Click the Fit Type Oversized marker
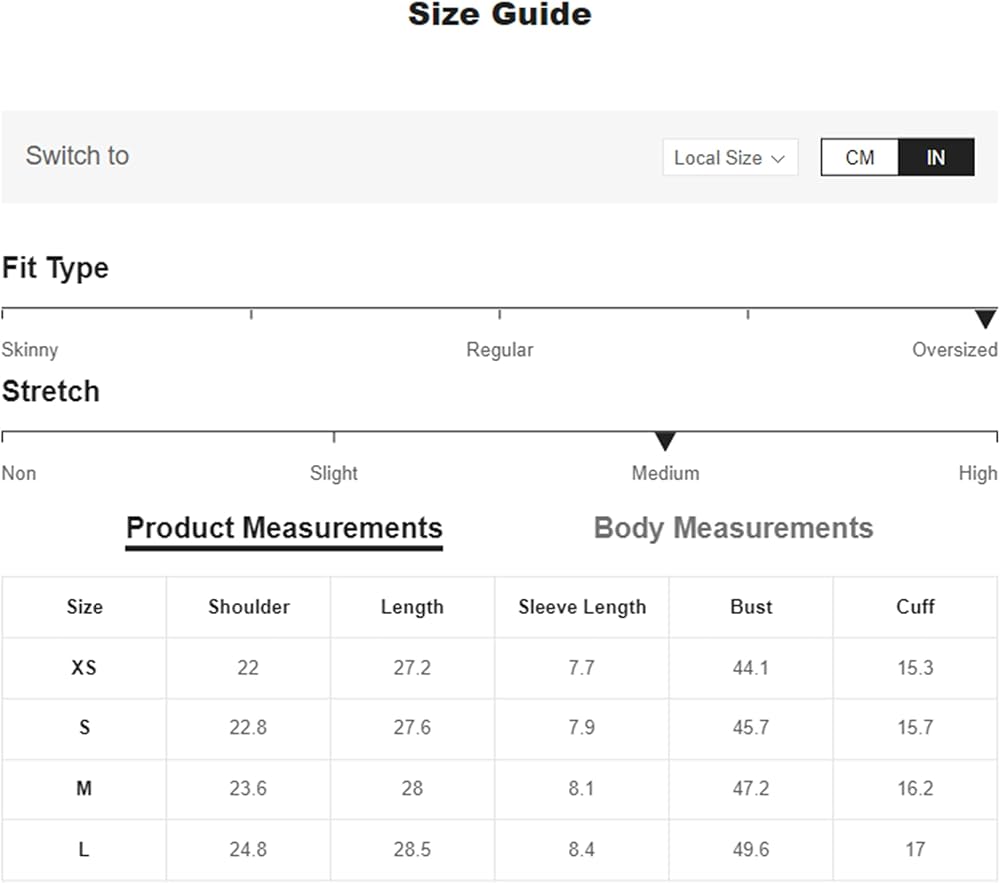The height and width of the screenshot is (883, 1000). (x=985, y=319)
